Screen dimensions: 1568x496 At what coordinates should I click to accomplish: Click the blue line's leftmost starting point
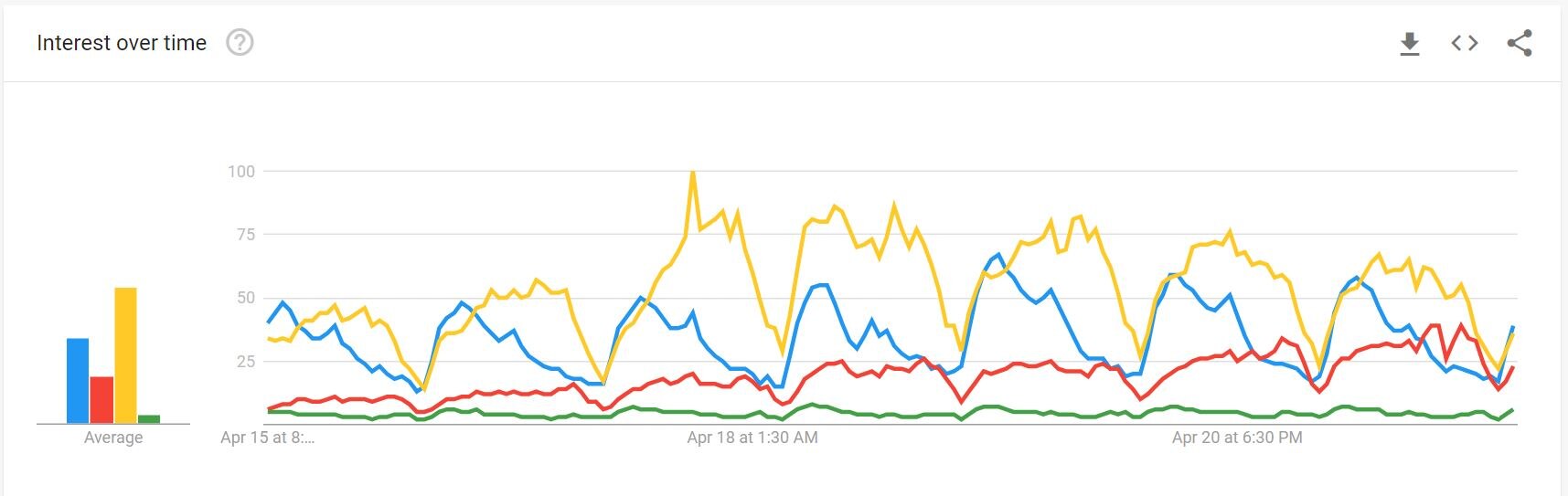[x=268, y=322]
